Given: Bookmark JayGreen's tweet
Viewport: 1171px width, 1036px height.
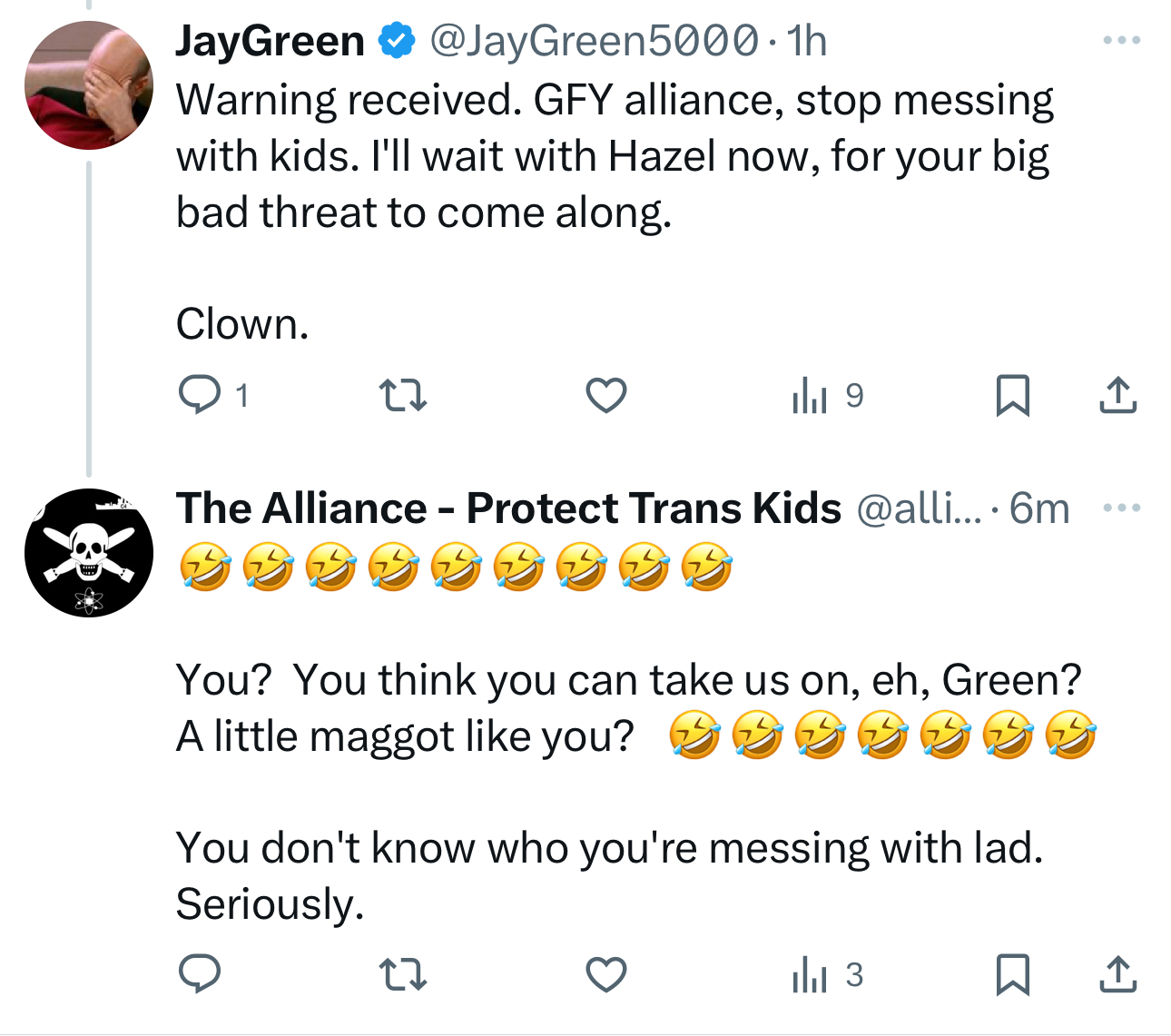Looking at the screenshot, I should pos(1012,396).
